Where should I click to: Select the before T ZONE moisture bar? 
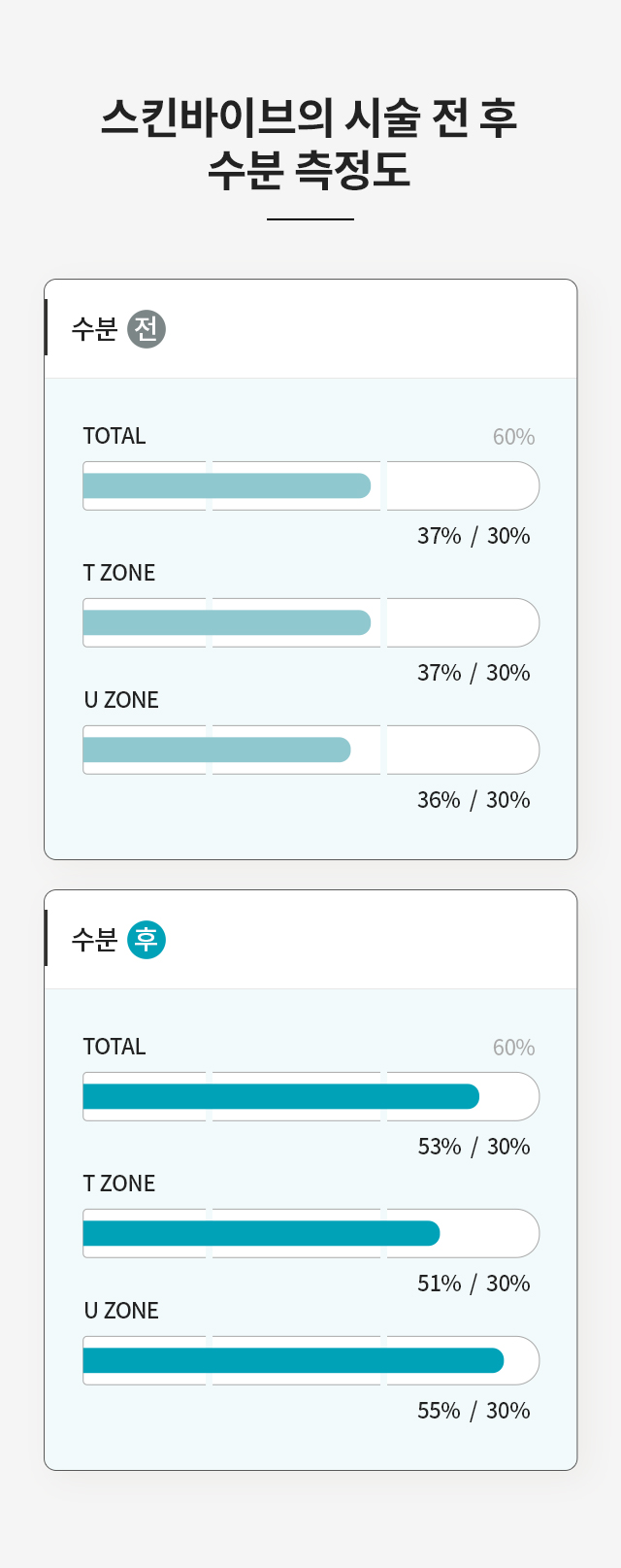click(x=311, y=622)
